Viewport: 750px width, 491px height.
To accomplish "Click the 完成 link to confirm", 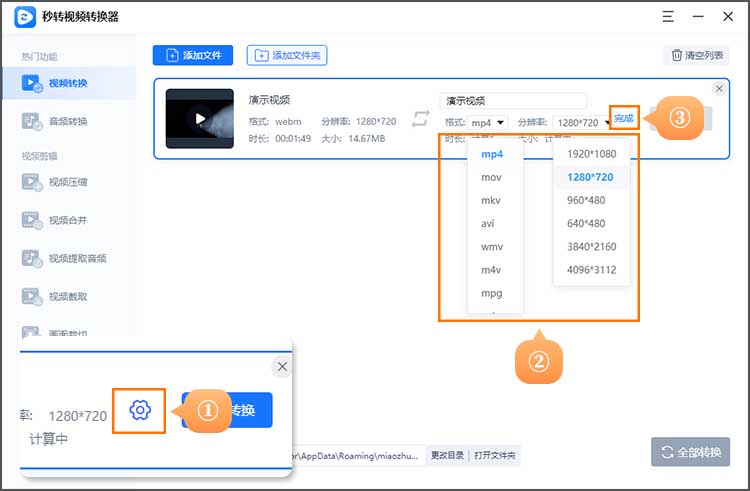I will point(623,119).
